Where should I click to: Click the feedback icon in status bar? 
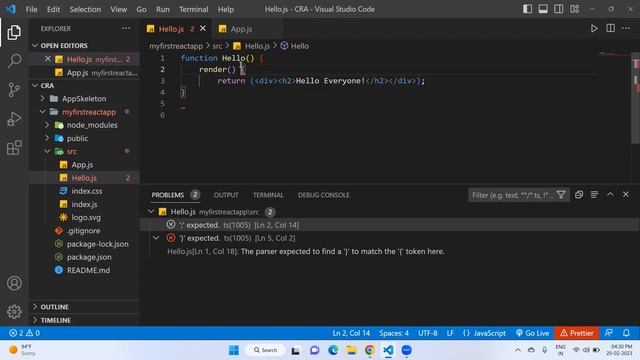(609, 333)
